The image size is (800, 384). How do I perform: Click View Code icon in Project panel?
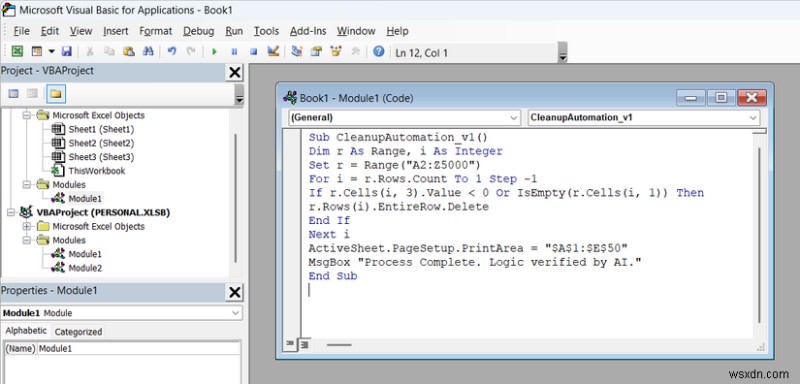pos(14,94)
